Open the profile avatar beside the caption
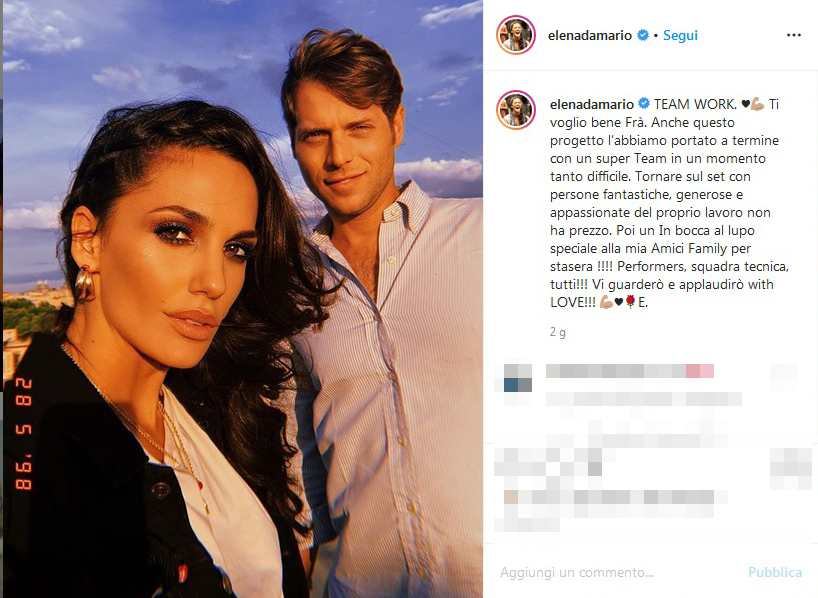This screenshot has height=598, width=818. click(516, 110)
